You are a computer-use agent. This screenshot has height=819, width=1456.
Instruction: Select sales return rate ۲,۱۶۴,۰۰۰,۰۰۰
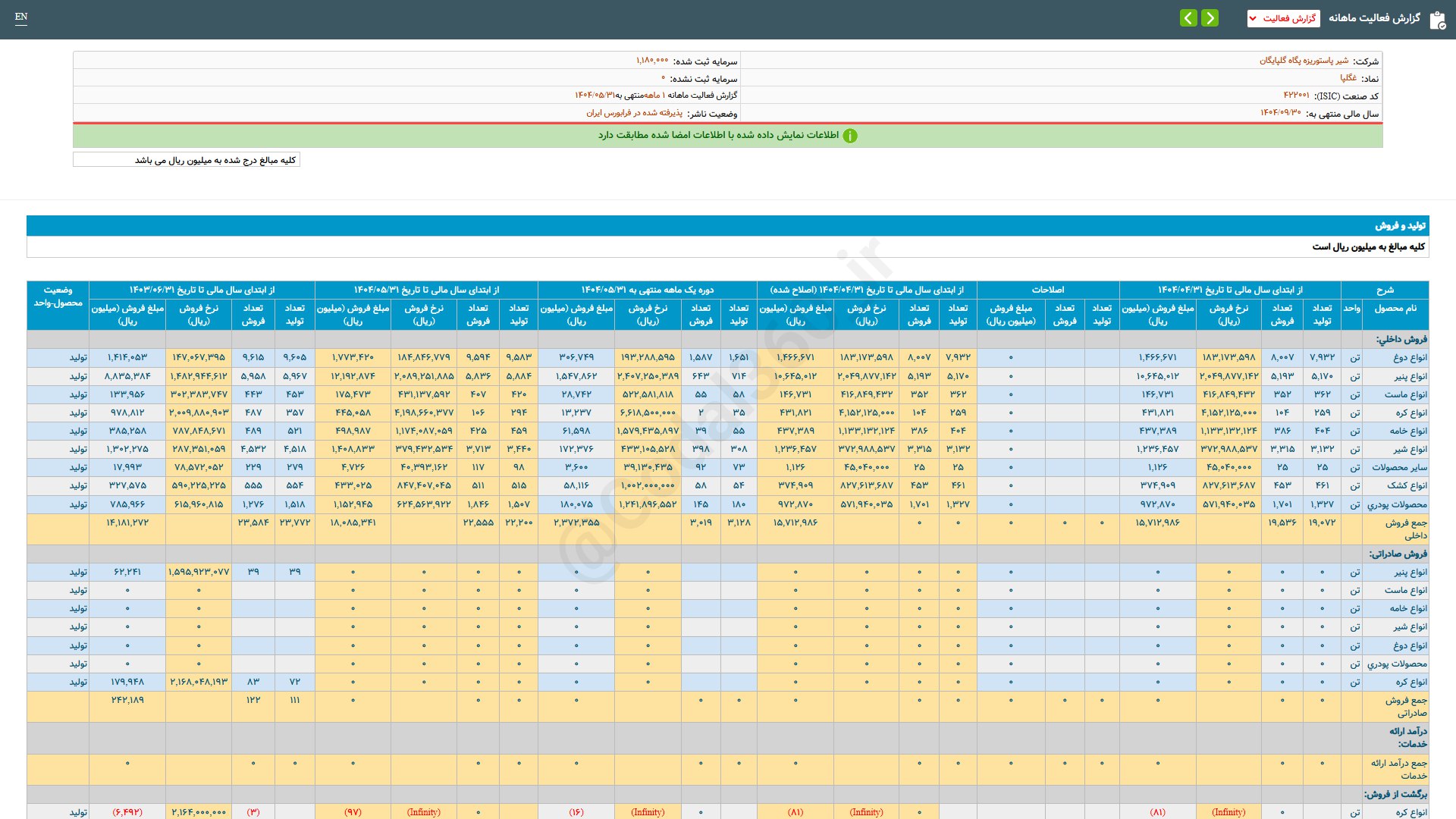pyautogui.click(x=199, y=812)
